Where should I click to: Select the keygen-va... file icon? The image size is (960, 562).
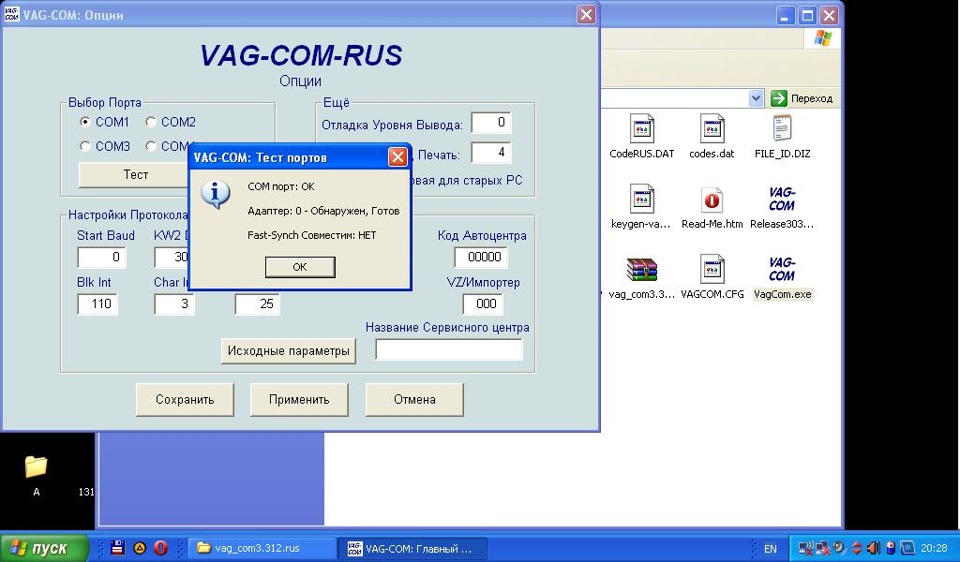642,199
